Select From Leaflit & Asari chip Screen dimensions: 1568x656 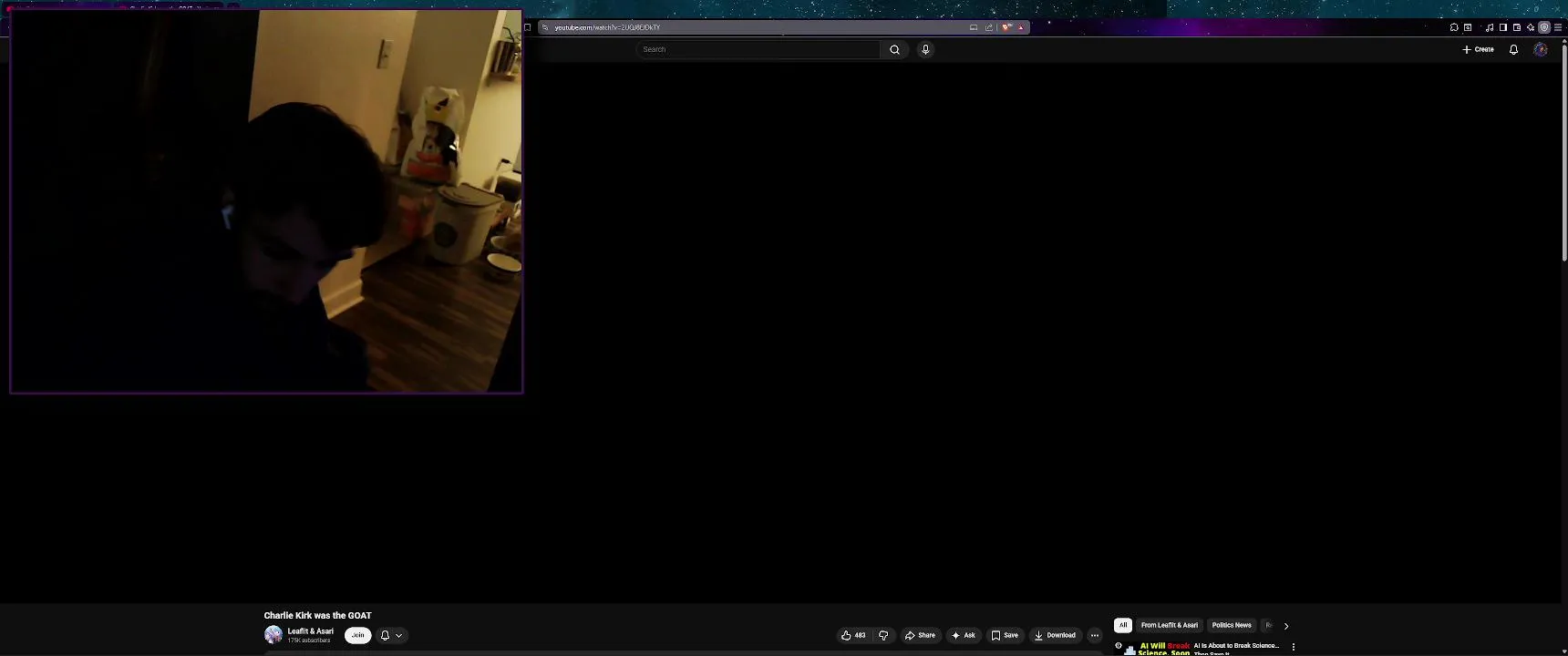click(1170, 625)
